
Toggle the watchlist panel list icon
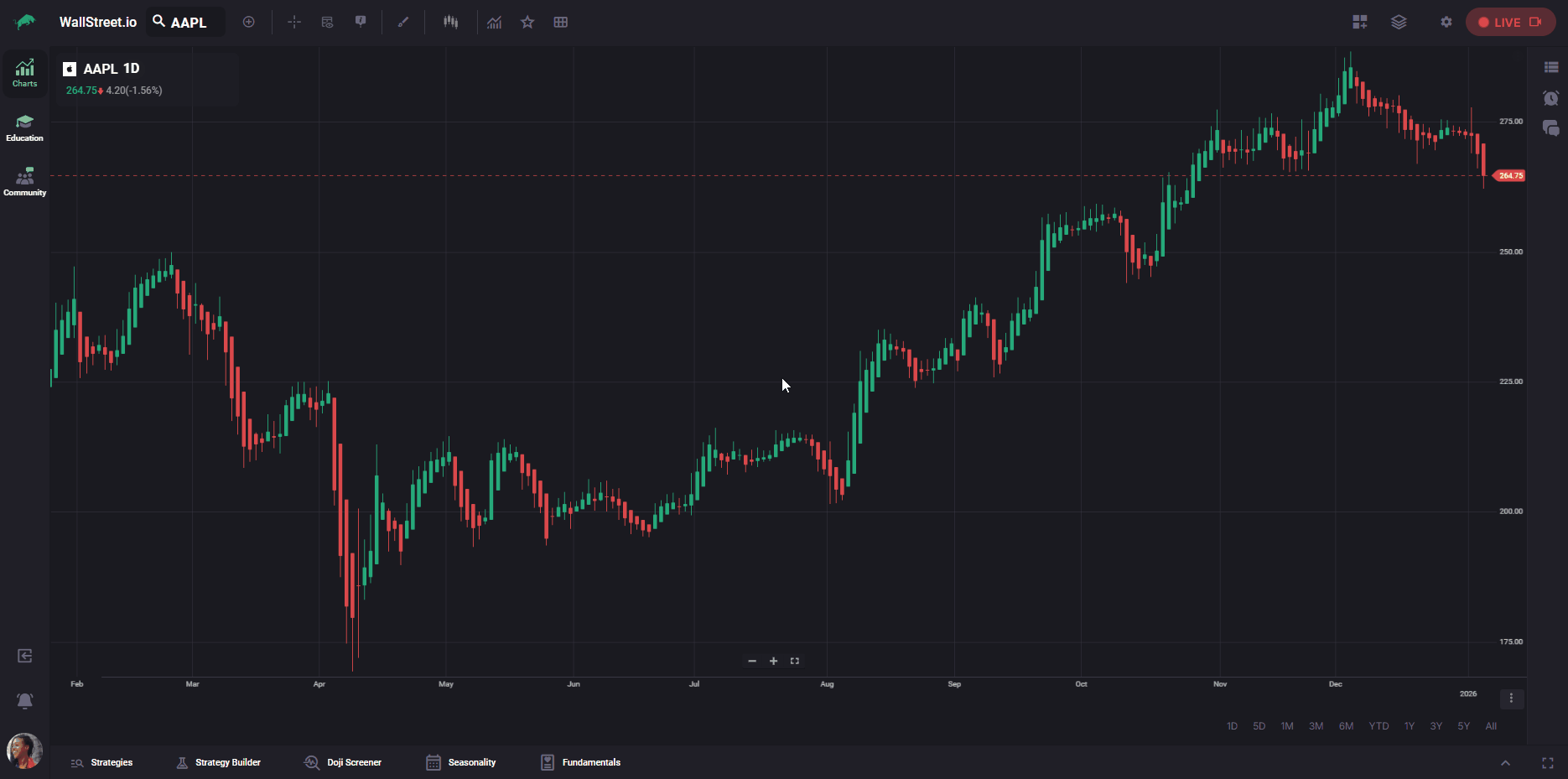[1550, 67]
